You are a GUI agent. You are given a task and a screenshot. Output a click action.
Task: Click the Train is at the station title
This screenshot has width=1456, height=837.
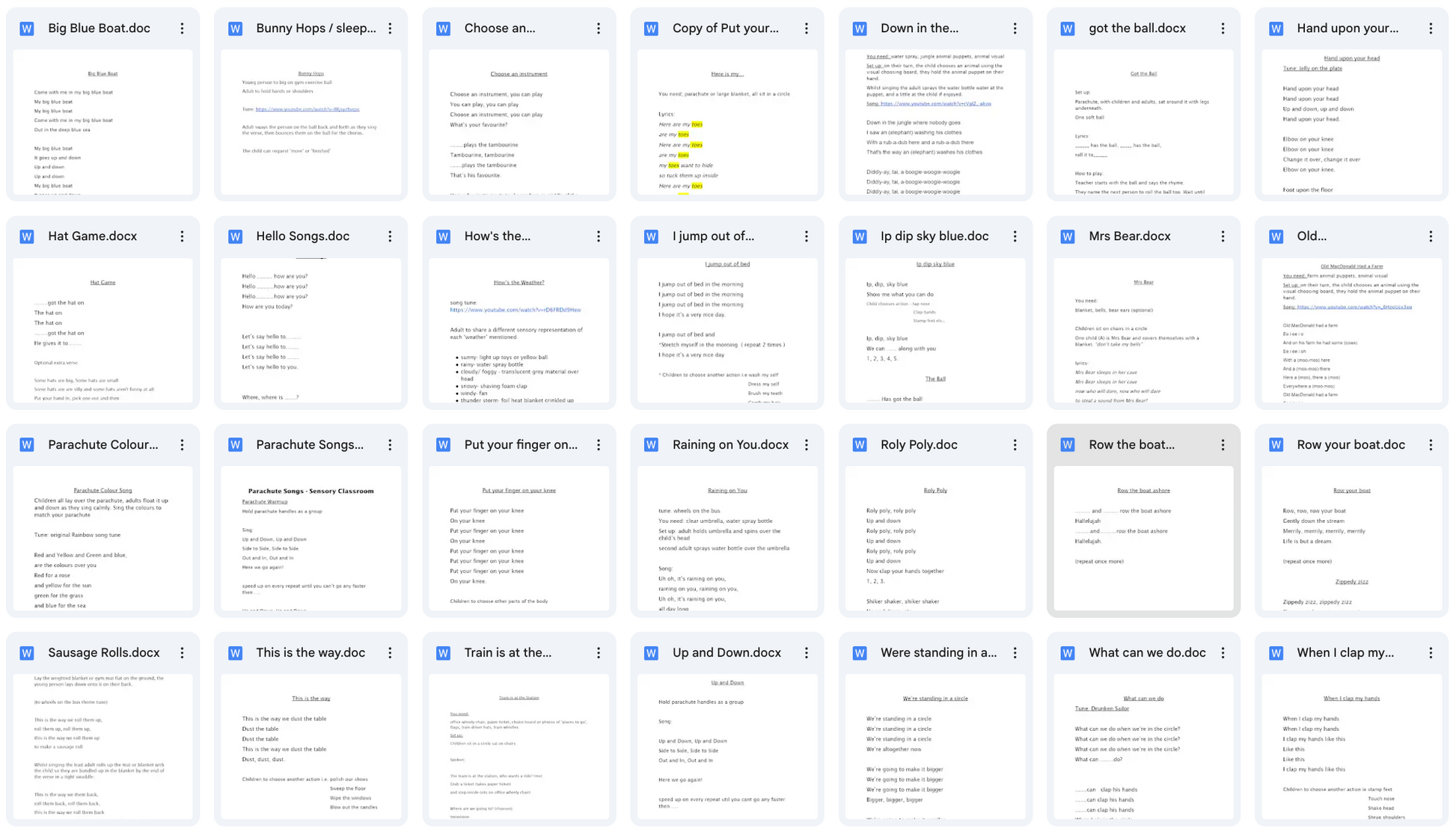[x=507, y=653]
